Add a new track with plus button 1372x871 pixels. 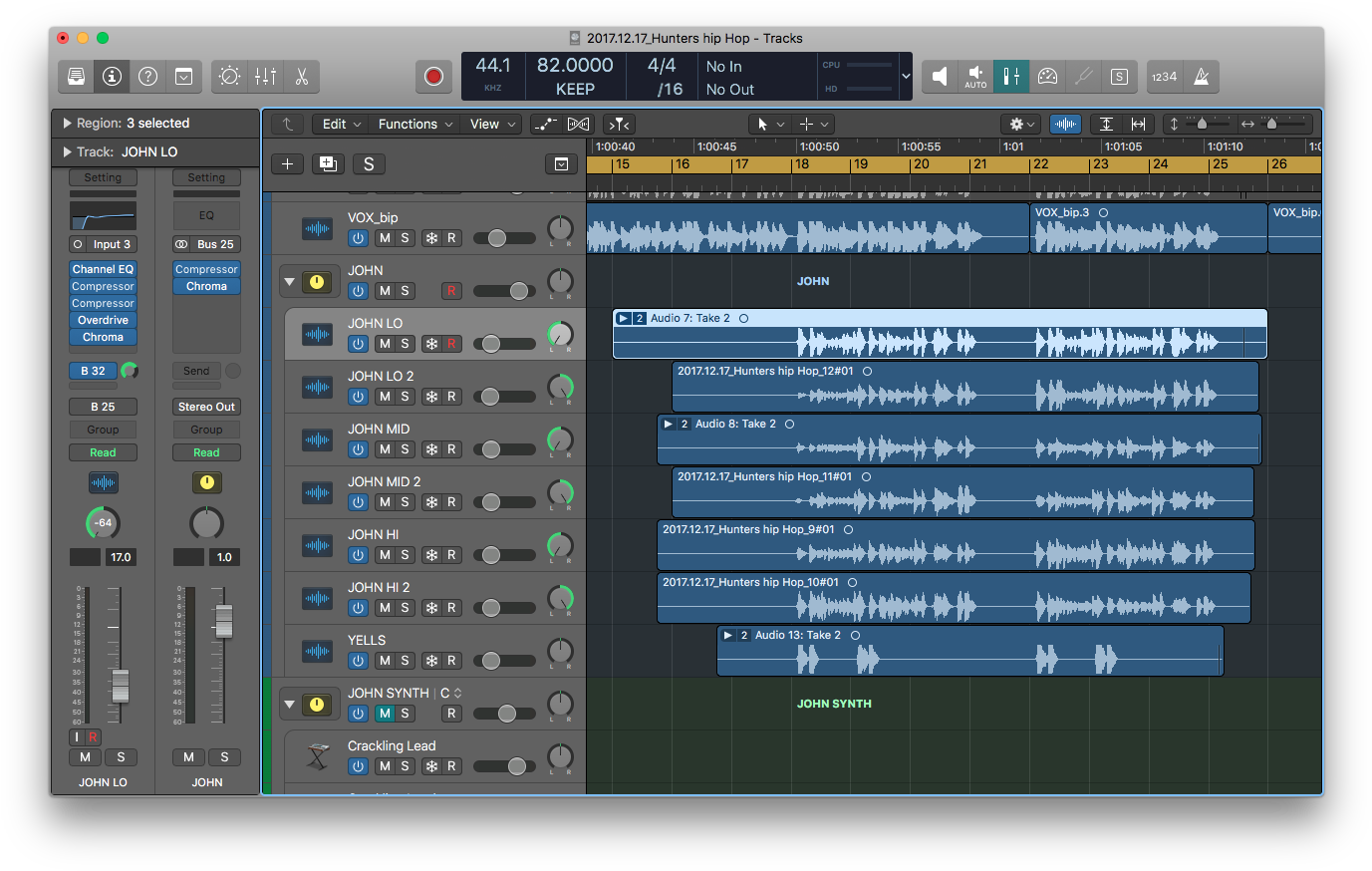(287, 164)
